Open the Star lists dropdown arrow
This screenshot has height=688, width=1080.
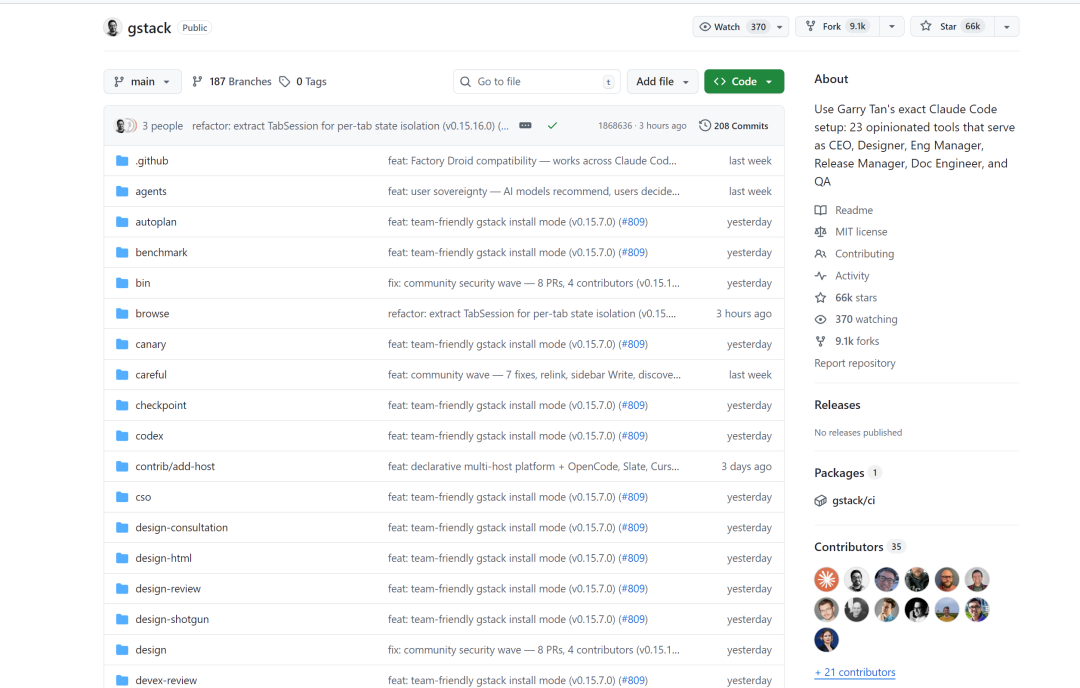coord(1006,27)
